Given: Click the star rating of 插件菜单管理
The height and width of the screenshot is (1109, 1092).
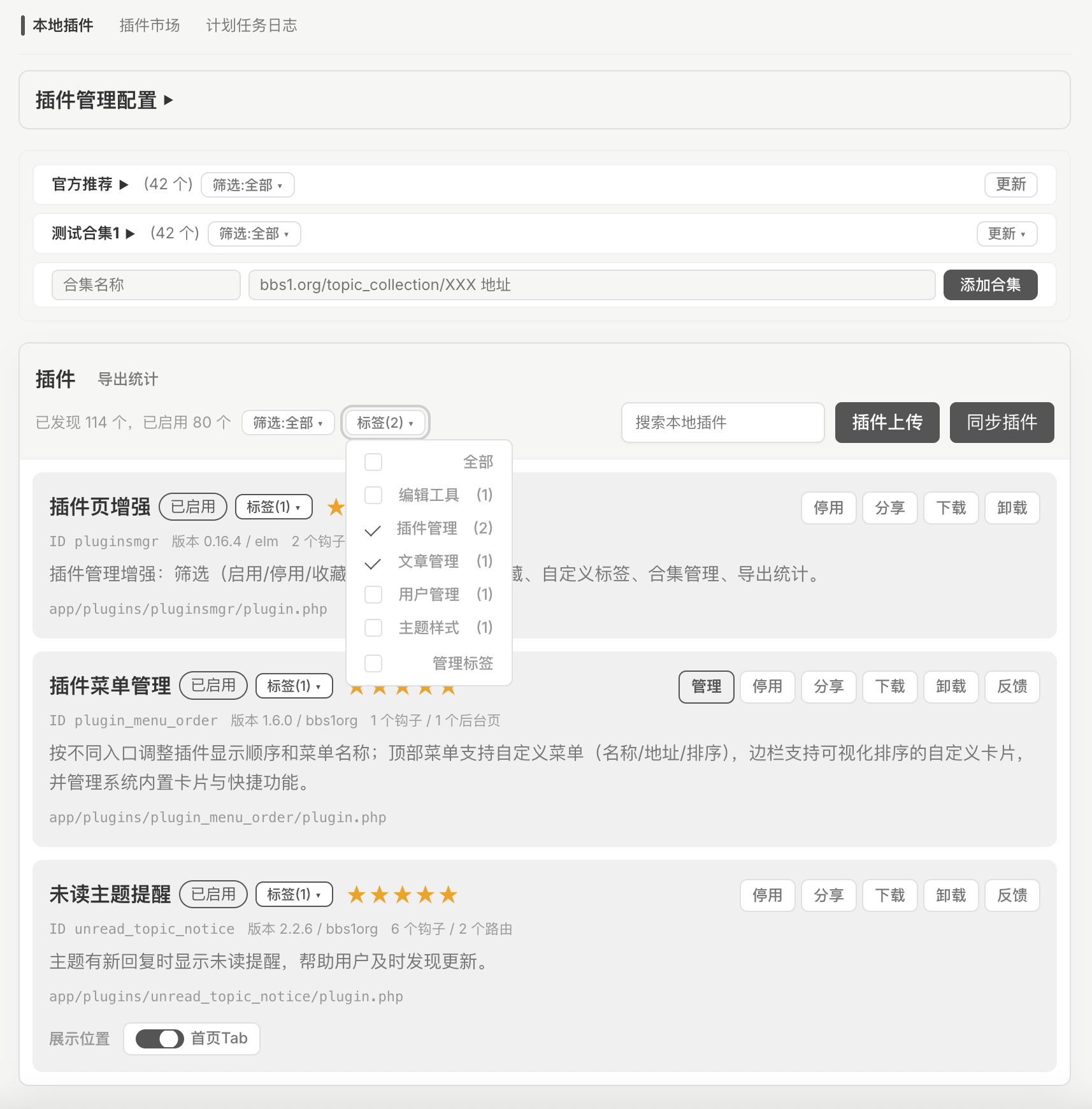Looking at the screenshot, I should pos(402,690).
